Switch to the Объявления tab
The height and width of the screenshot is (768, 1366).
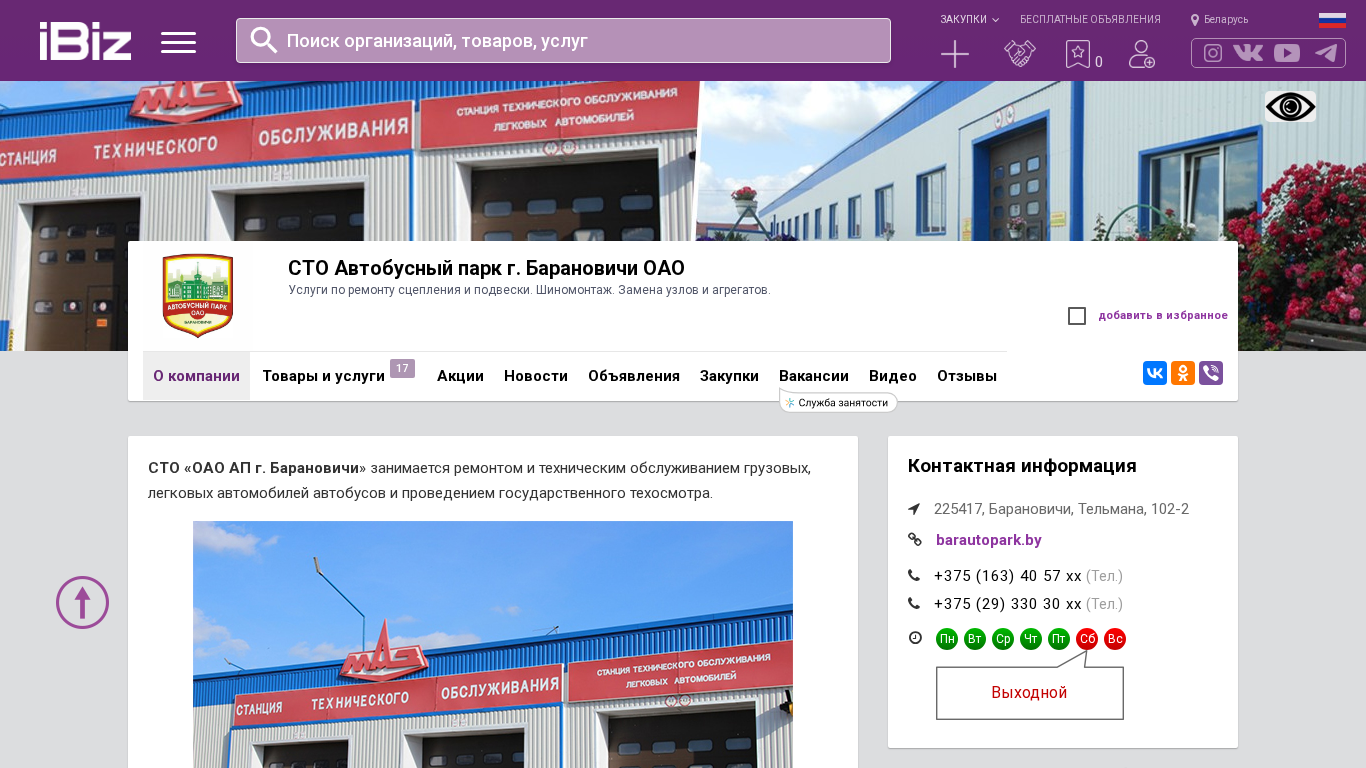634,376
